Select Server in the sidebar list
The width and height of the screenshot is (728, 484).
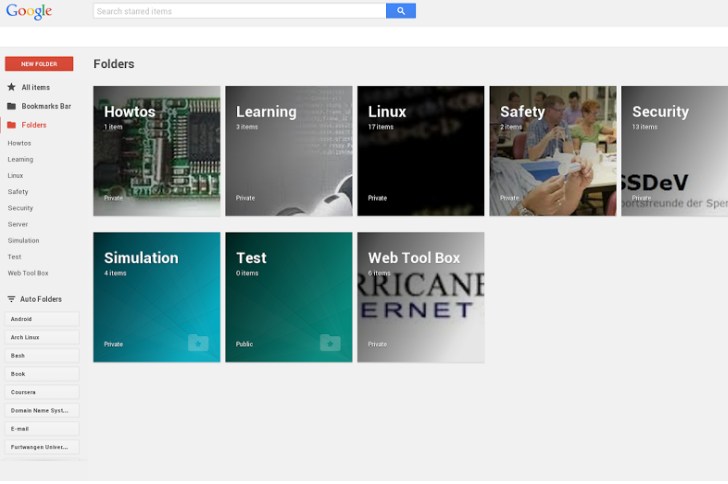(18, 224)
